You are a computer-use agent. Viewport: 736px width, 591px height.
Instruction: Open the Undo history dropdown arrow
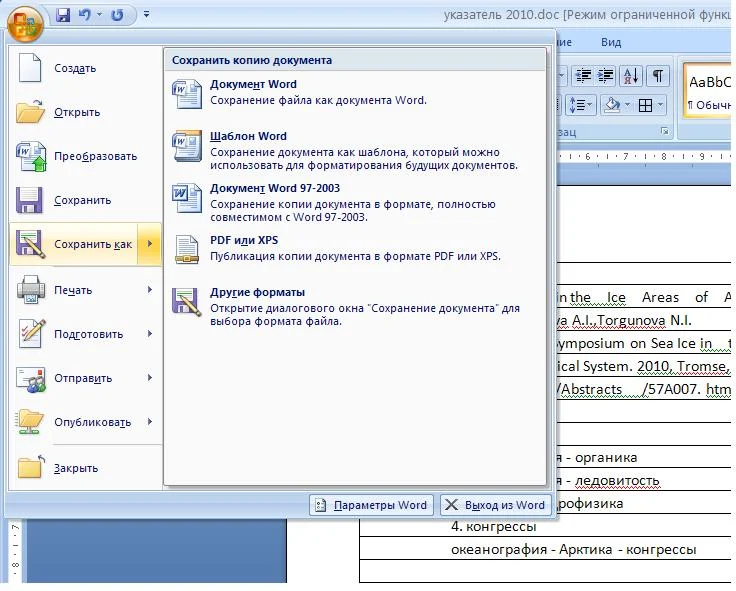click(99, 15)
